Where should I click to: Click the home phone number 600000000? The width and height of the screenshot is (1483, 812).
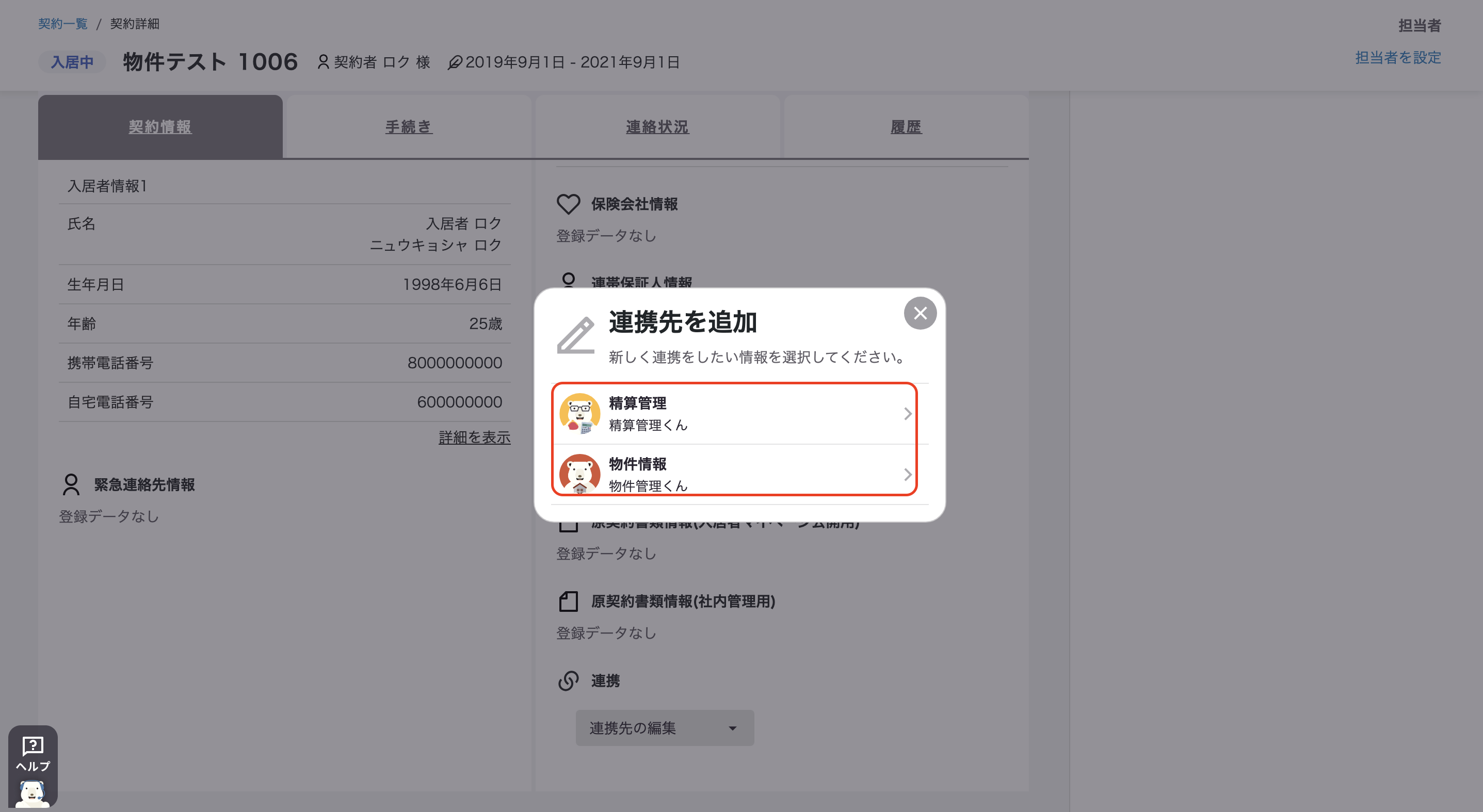459,402
